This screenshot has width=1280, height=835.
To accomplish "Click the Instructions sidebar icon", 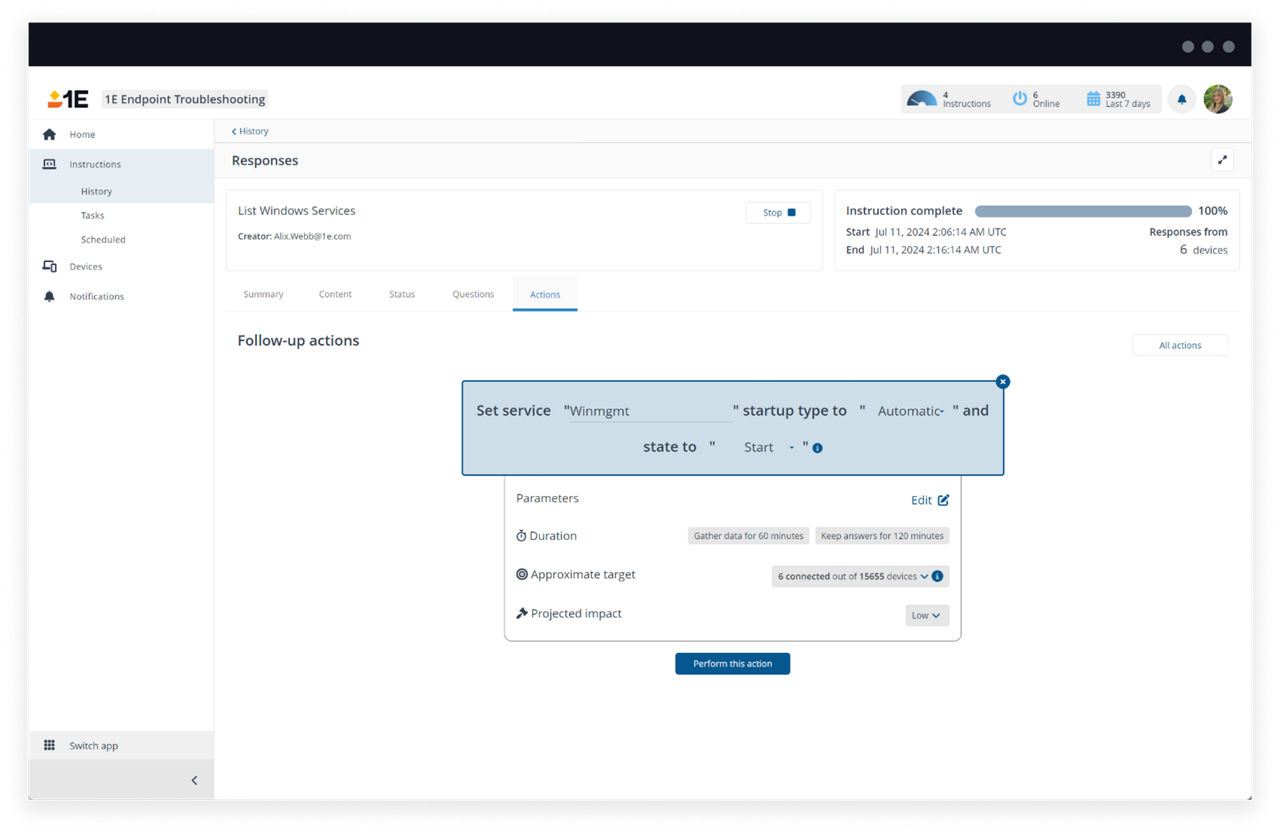I will (49, 164).
